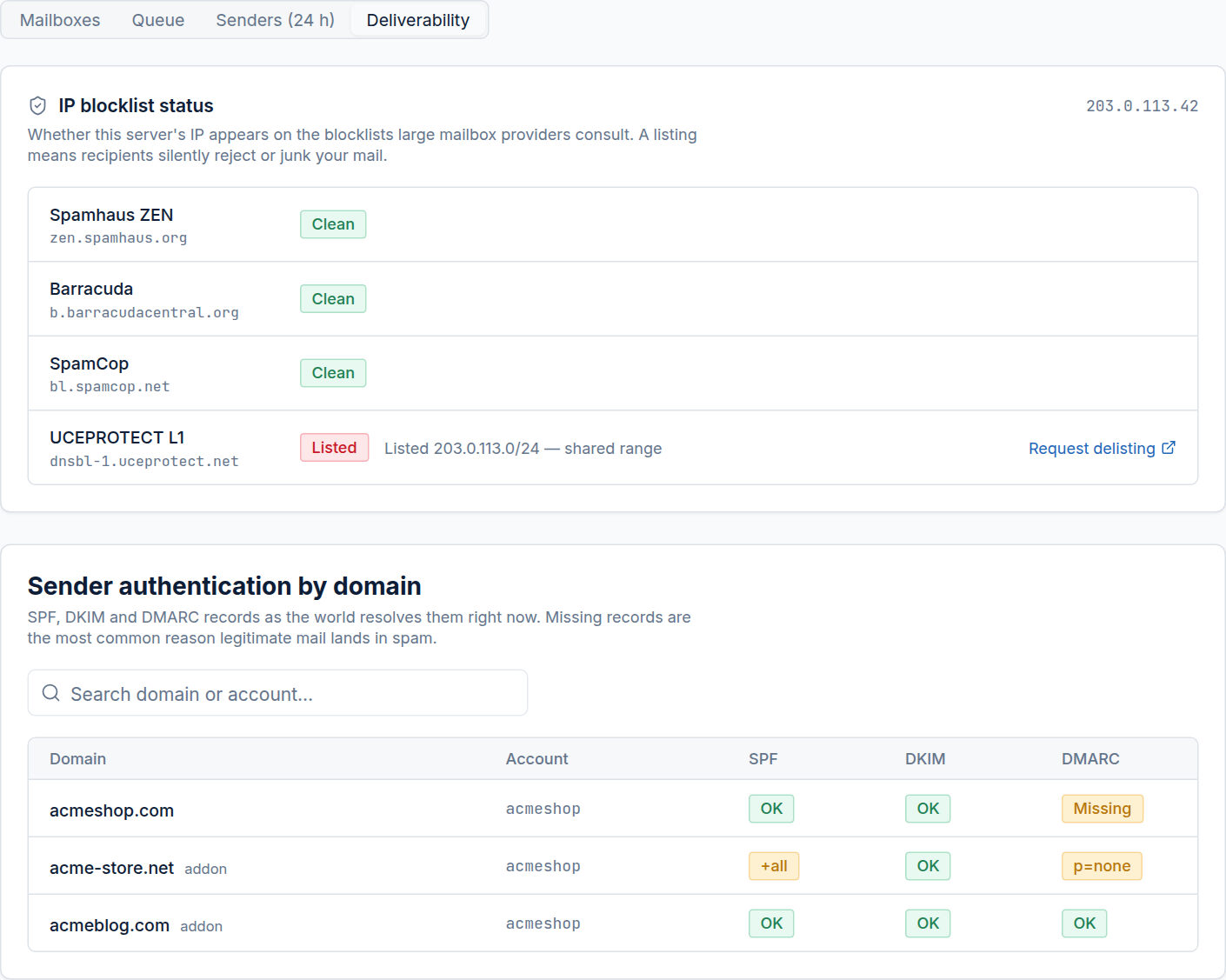Click the DKIM OK badge for acmeblog.com

pos(928,923)
